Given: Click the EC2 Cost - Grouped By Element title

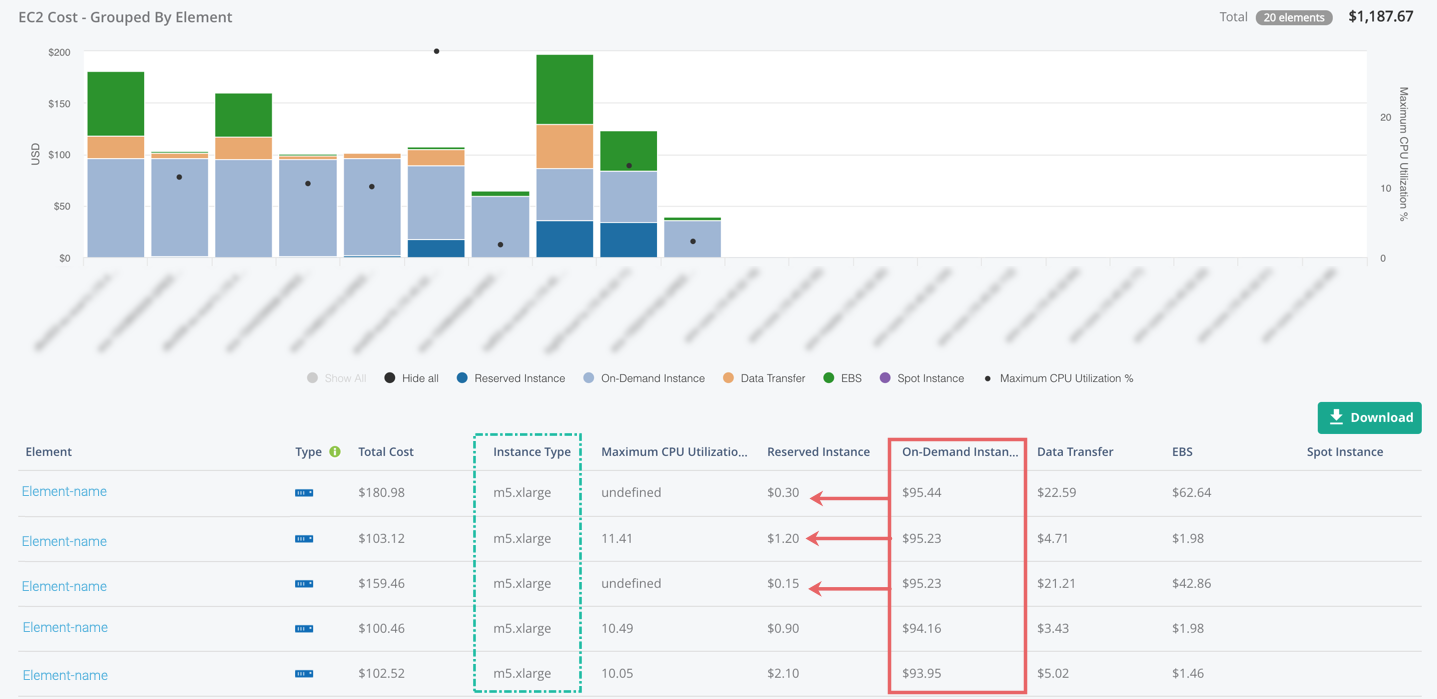Looking at the screenshot, I should [125, 17].
